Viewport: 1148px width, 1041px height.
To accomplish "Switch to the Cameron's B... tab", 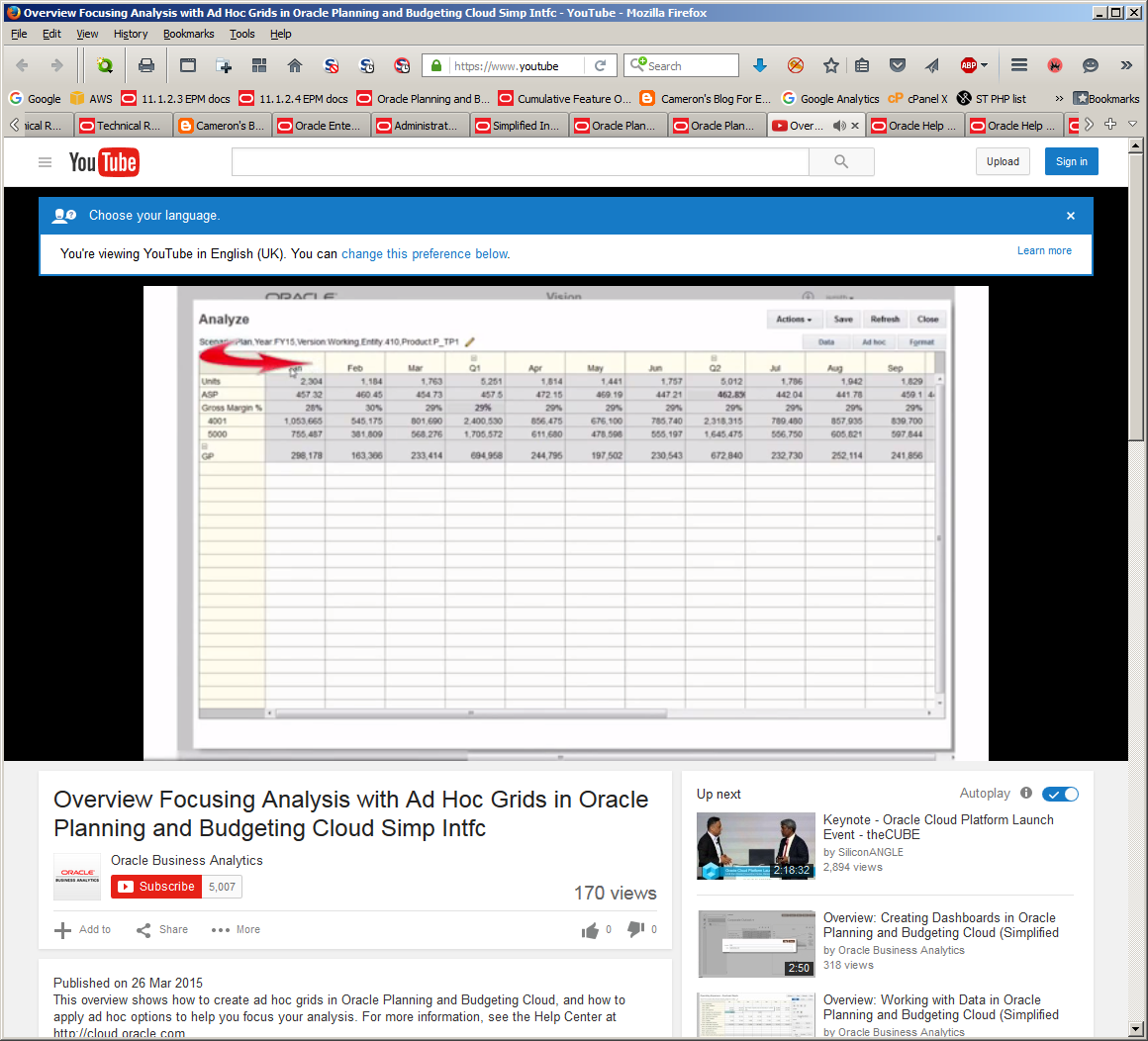I will point(223,126).
